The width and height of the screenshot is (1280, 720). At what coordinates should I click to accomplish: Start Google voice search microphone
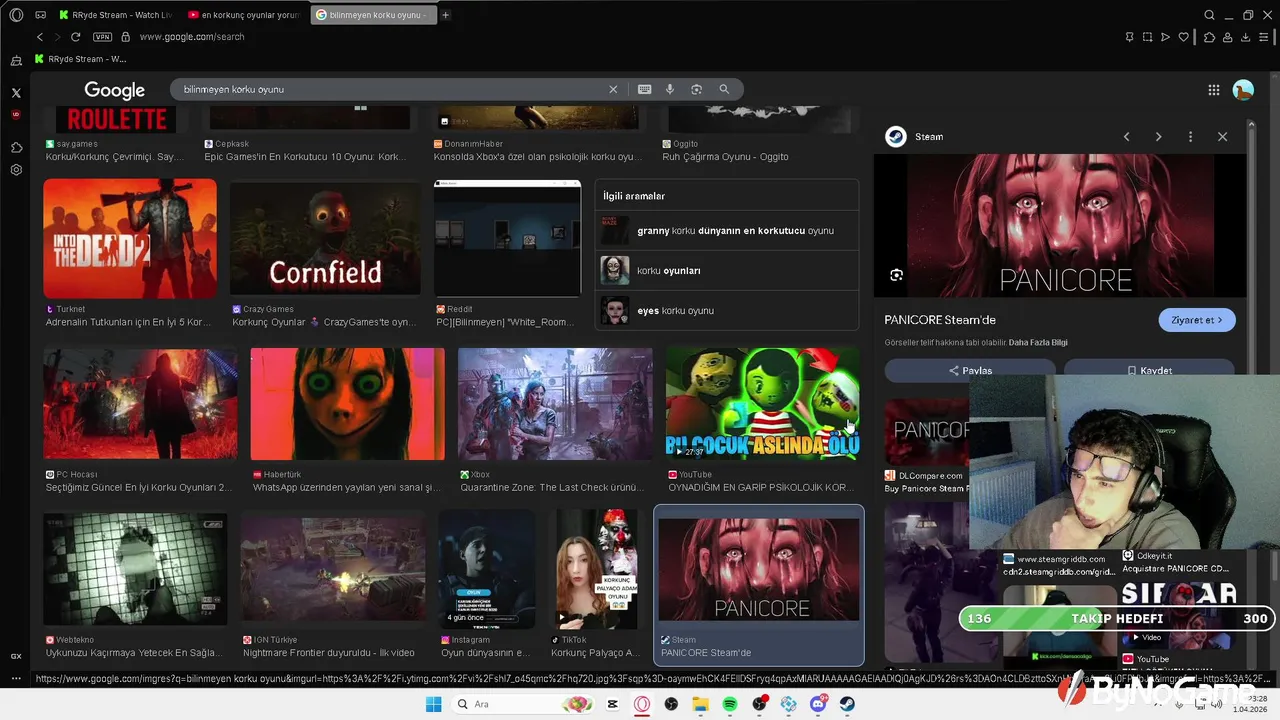click(671, 89)
